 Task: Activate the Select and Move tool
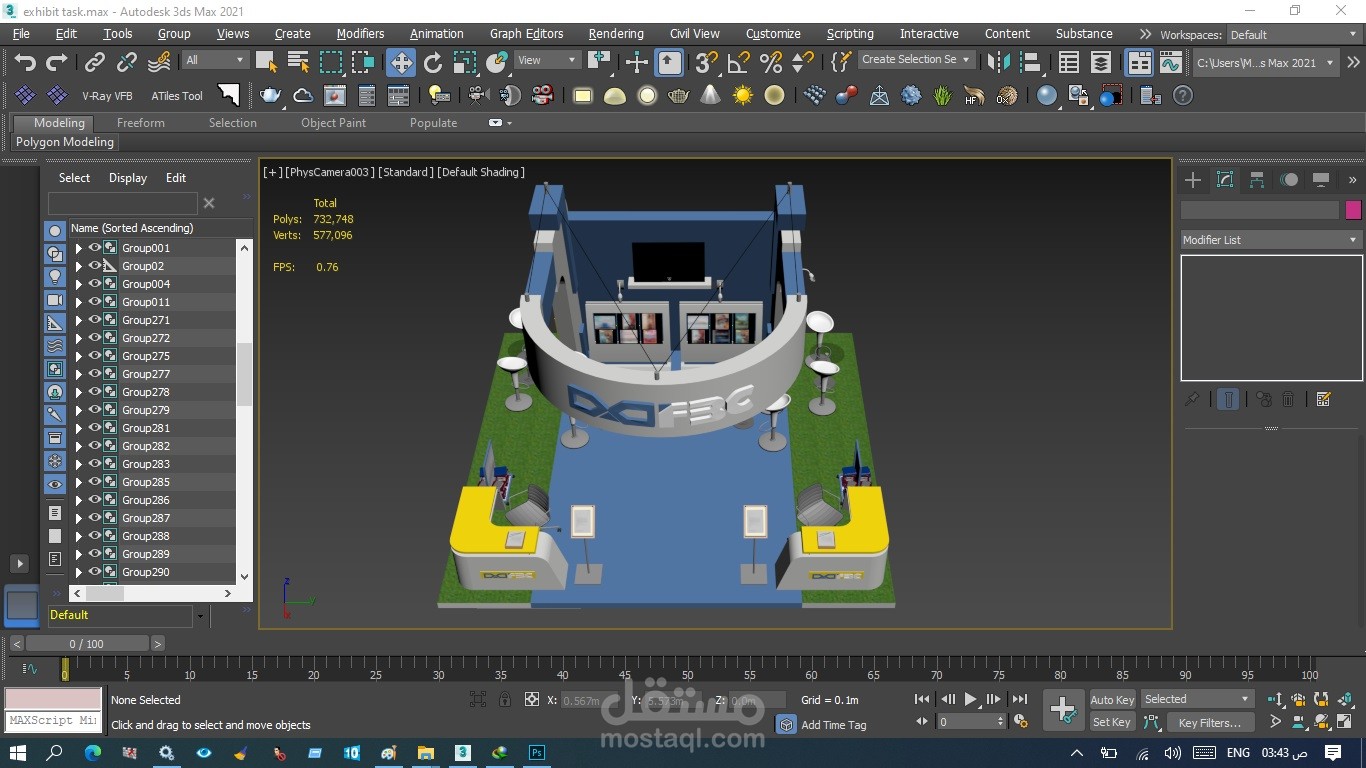(401, 63)
